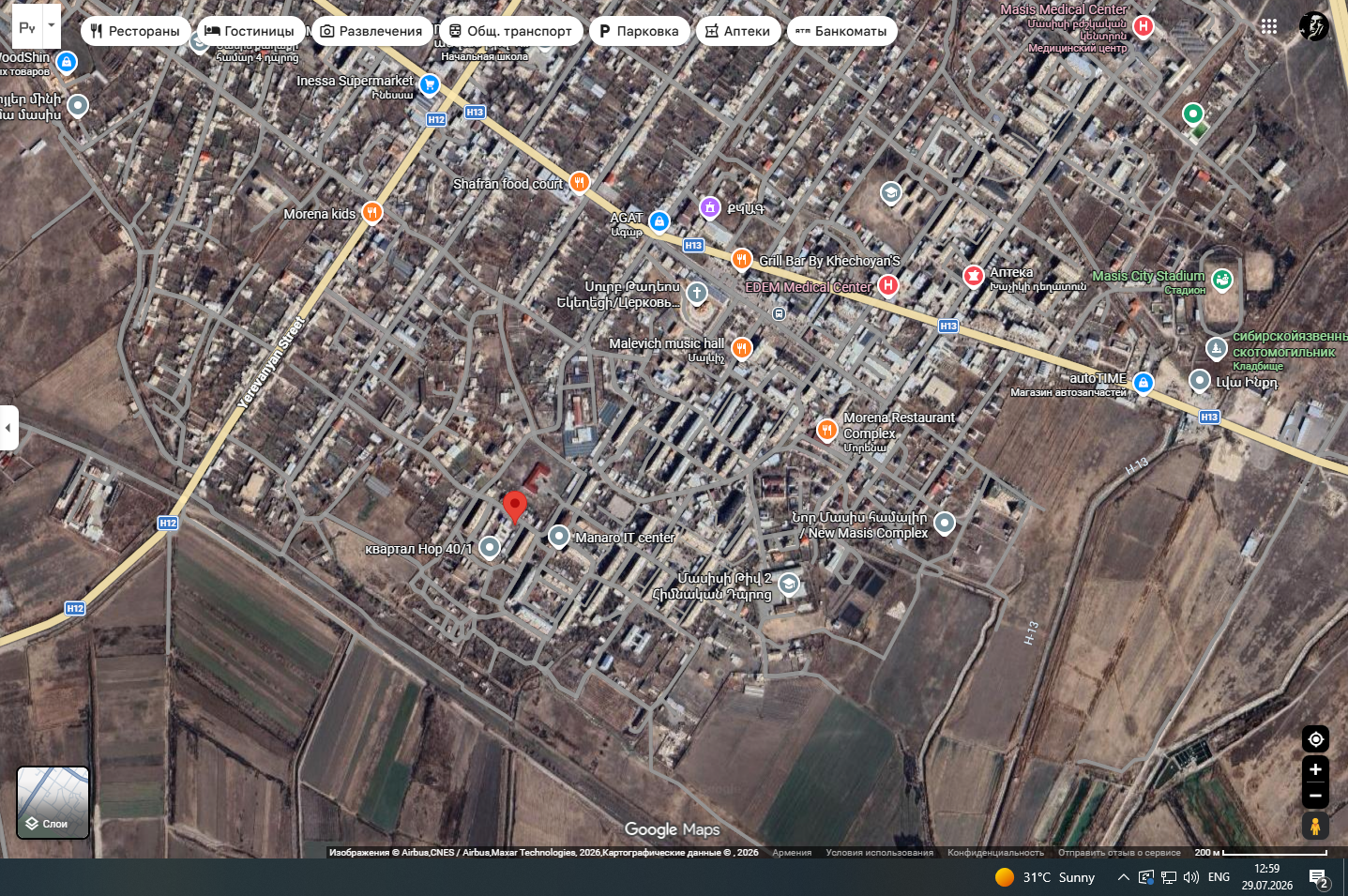Click the Рү language button
This screenshot has height=896, width=1348.
(27, 26)
